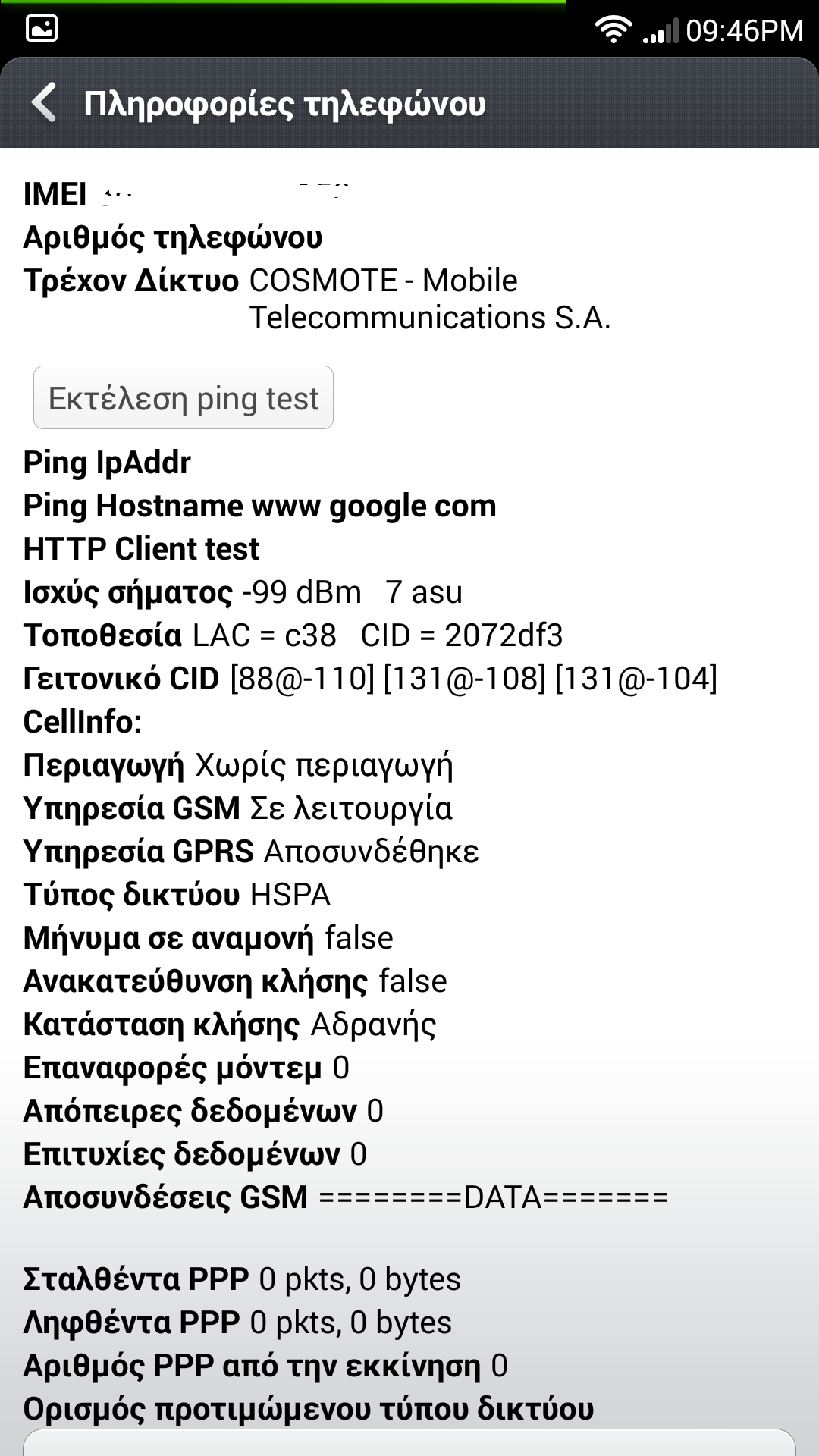Select the IMEI row
Screen dimensions: 819x1456
pyautogui.click(x=186, y=194)
